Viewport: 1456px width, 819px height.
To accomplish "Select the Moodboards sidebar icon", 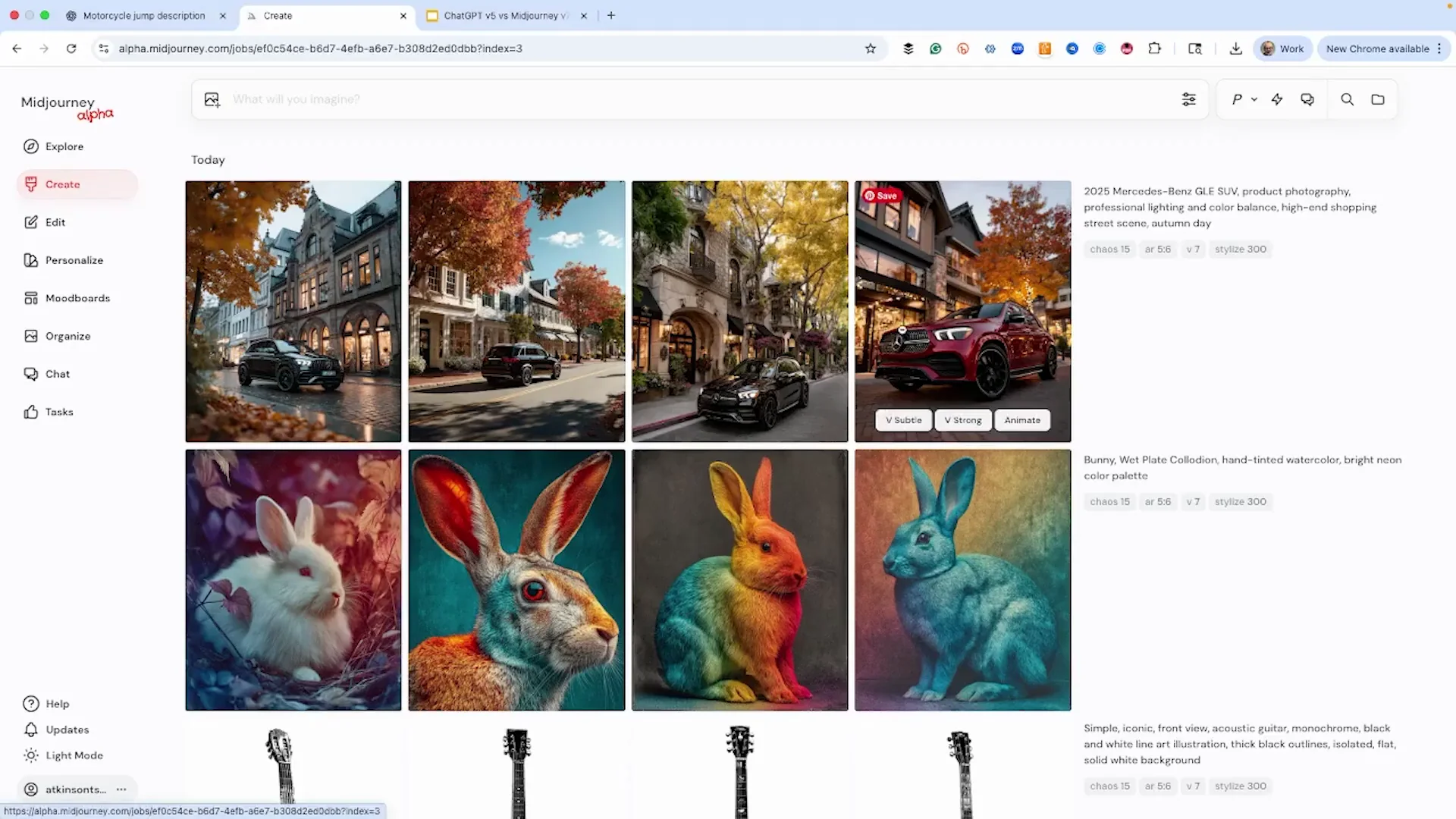I will click(30, 298).
